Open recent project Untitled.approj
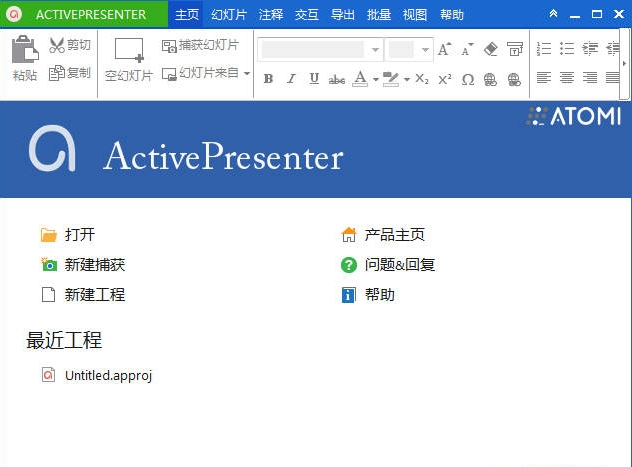This screenshot has height=467, width=632. pos(97,375)
